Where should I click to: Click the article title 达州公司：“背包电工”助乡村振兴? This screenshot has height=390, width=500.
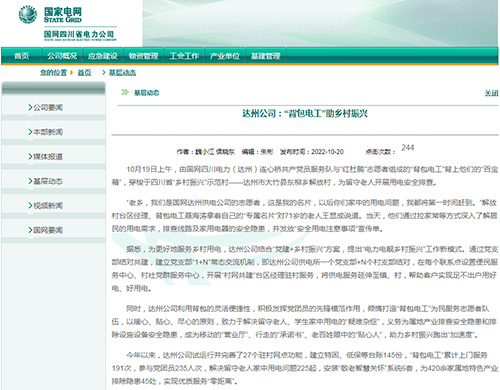(305, 114)
